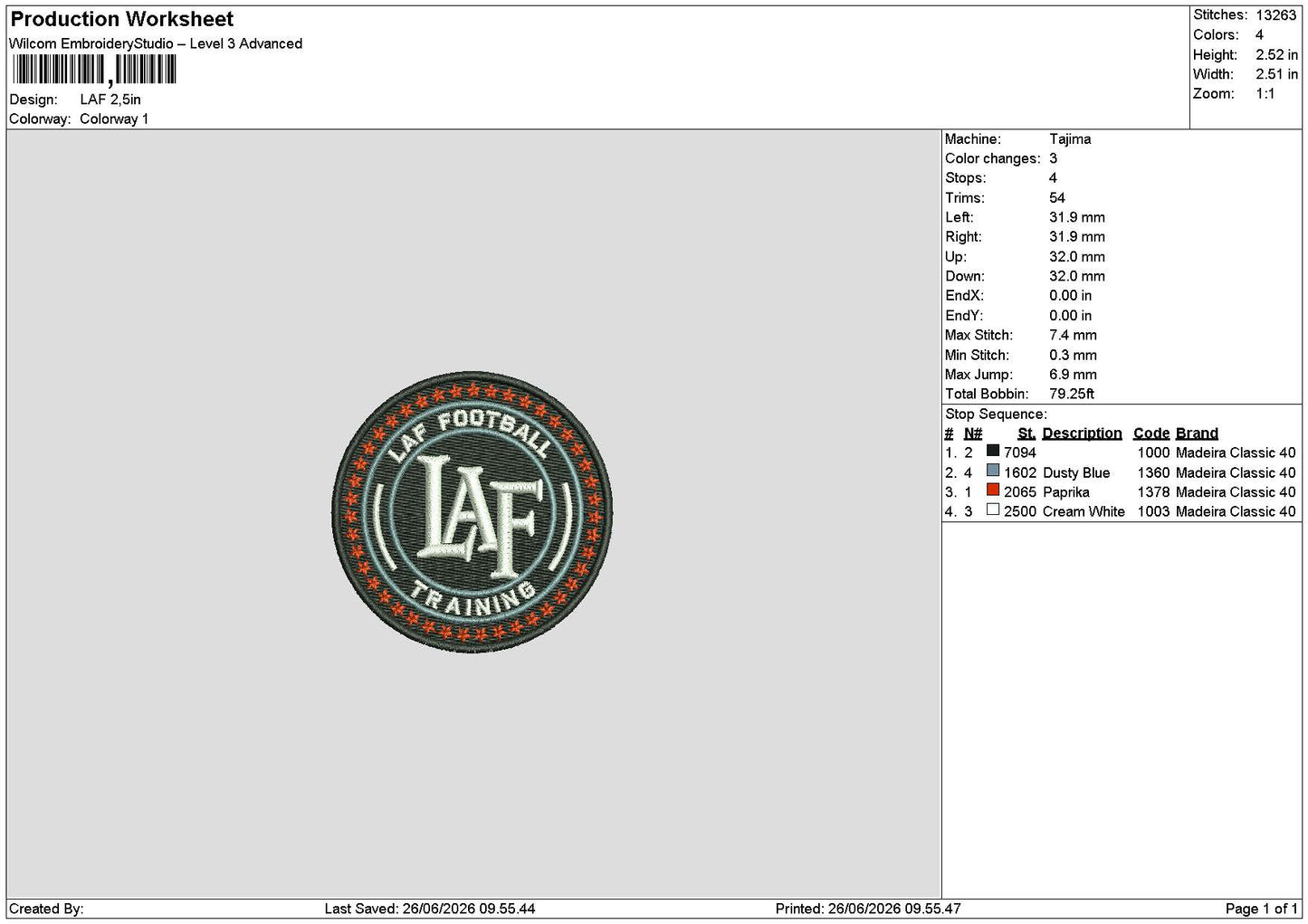Image resolution: width=1308 pixels, height=924 pixels.
Task: Click the Stops value 4
Action: (1053, 178)
